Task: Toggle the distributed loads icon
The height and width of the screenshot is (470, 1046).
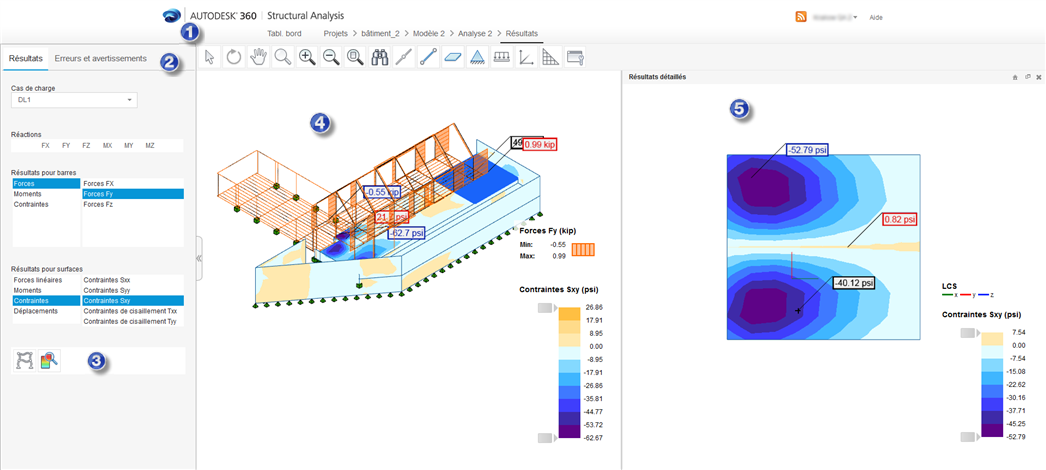Action: 501,57
